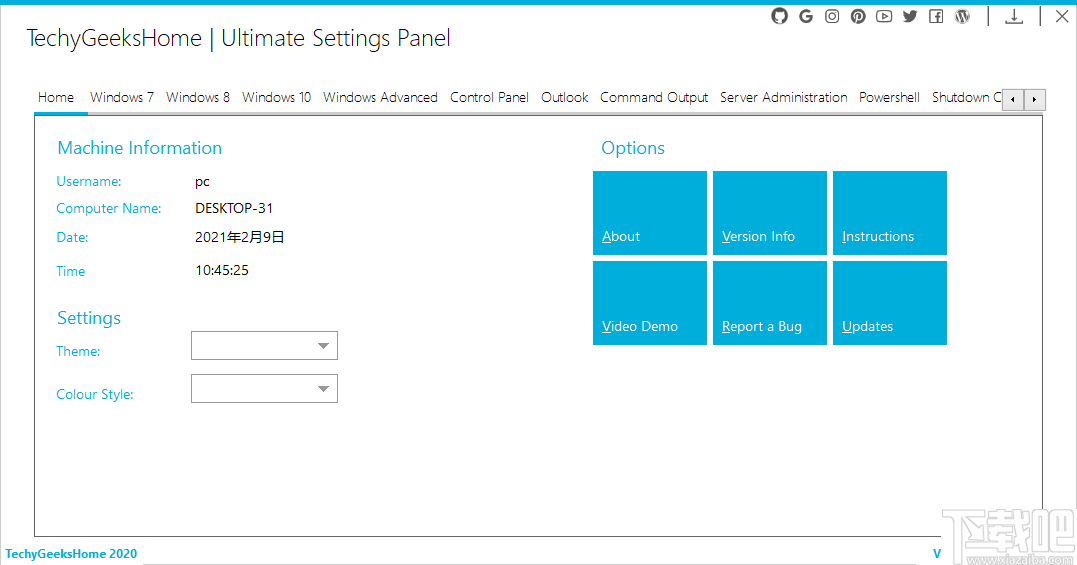This screenshot has width=1077, height=565.
Task: Click the About tile
Action: pos(650,213)
